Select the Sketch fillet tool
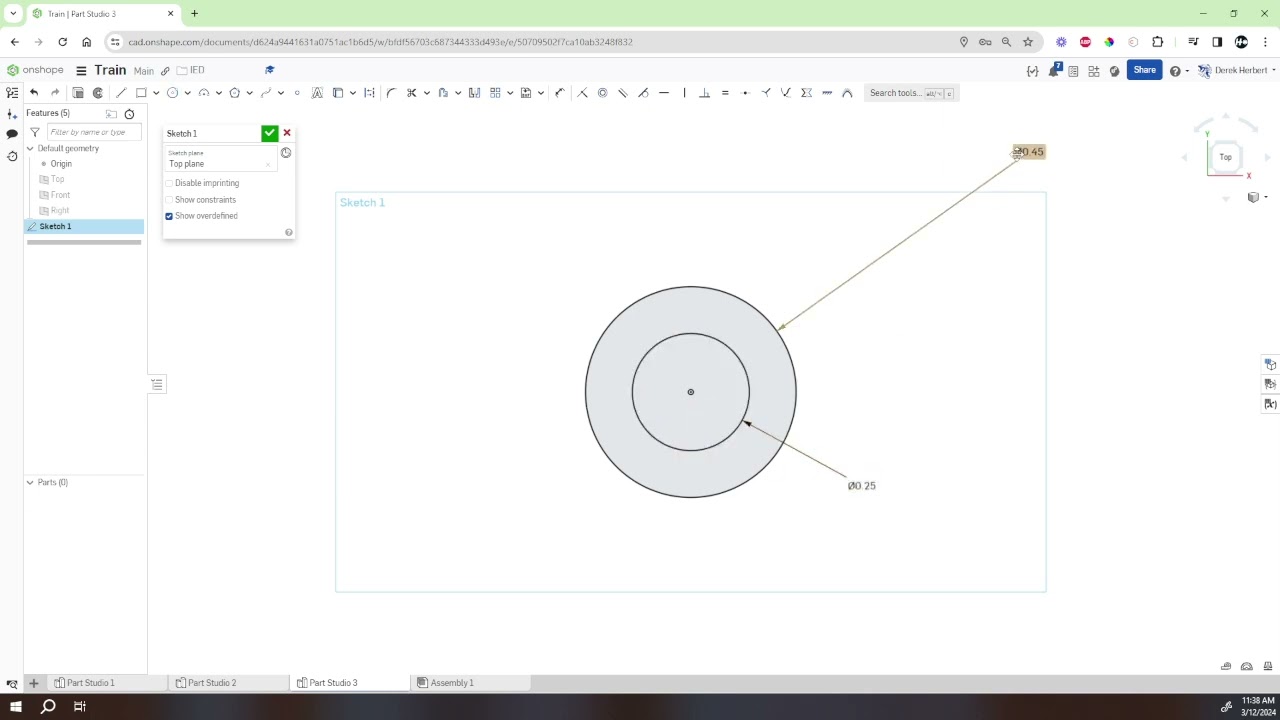The height and width of the screenshot is (720, 1280). [x=390, y=93]
